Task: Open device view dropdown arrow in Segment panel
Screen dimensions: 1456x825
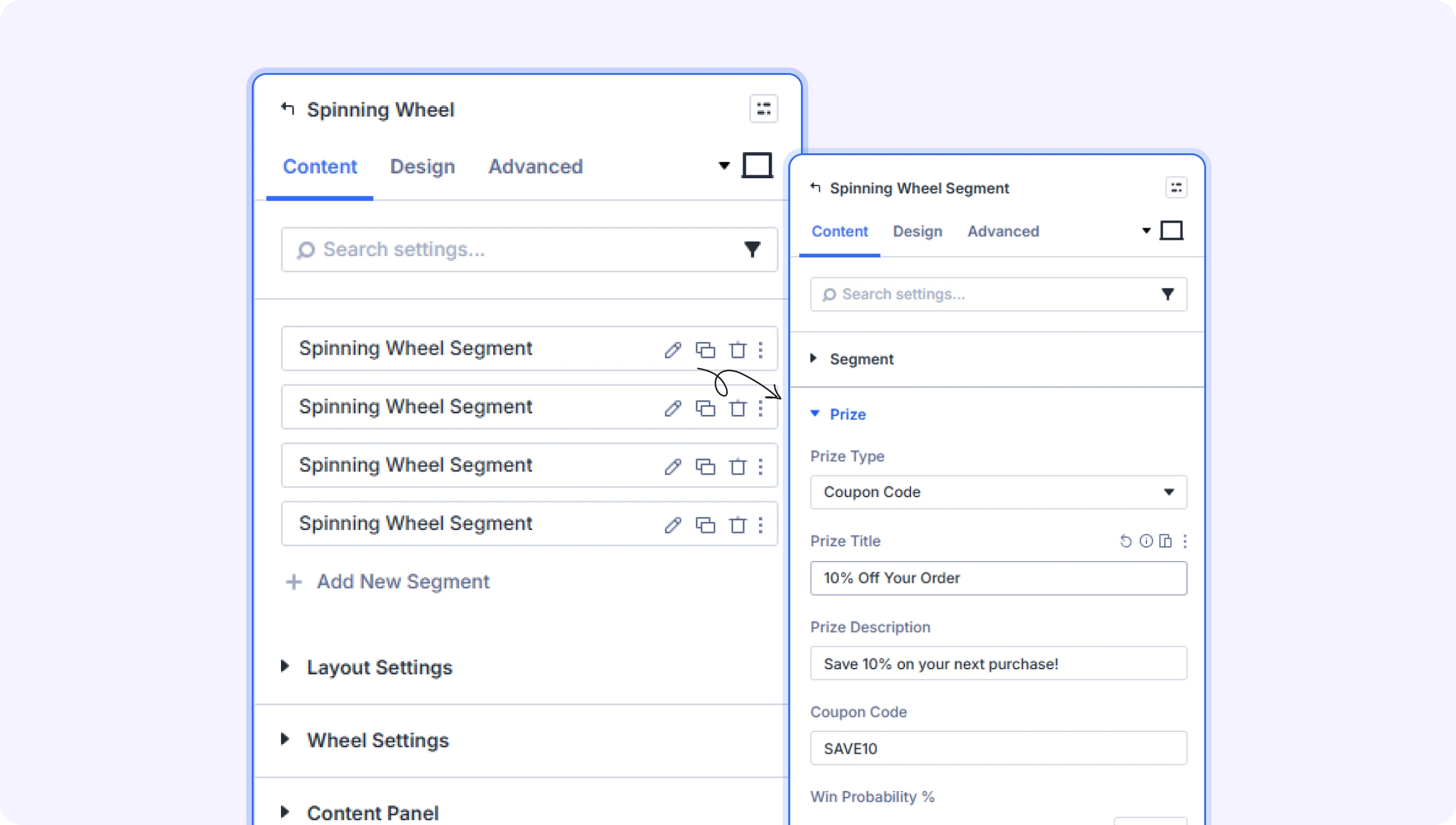Action: 1146,231
